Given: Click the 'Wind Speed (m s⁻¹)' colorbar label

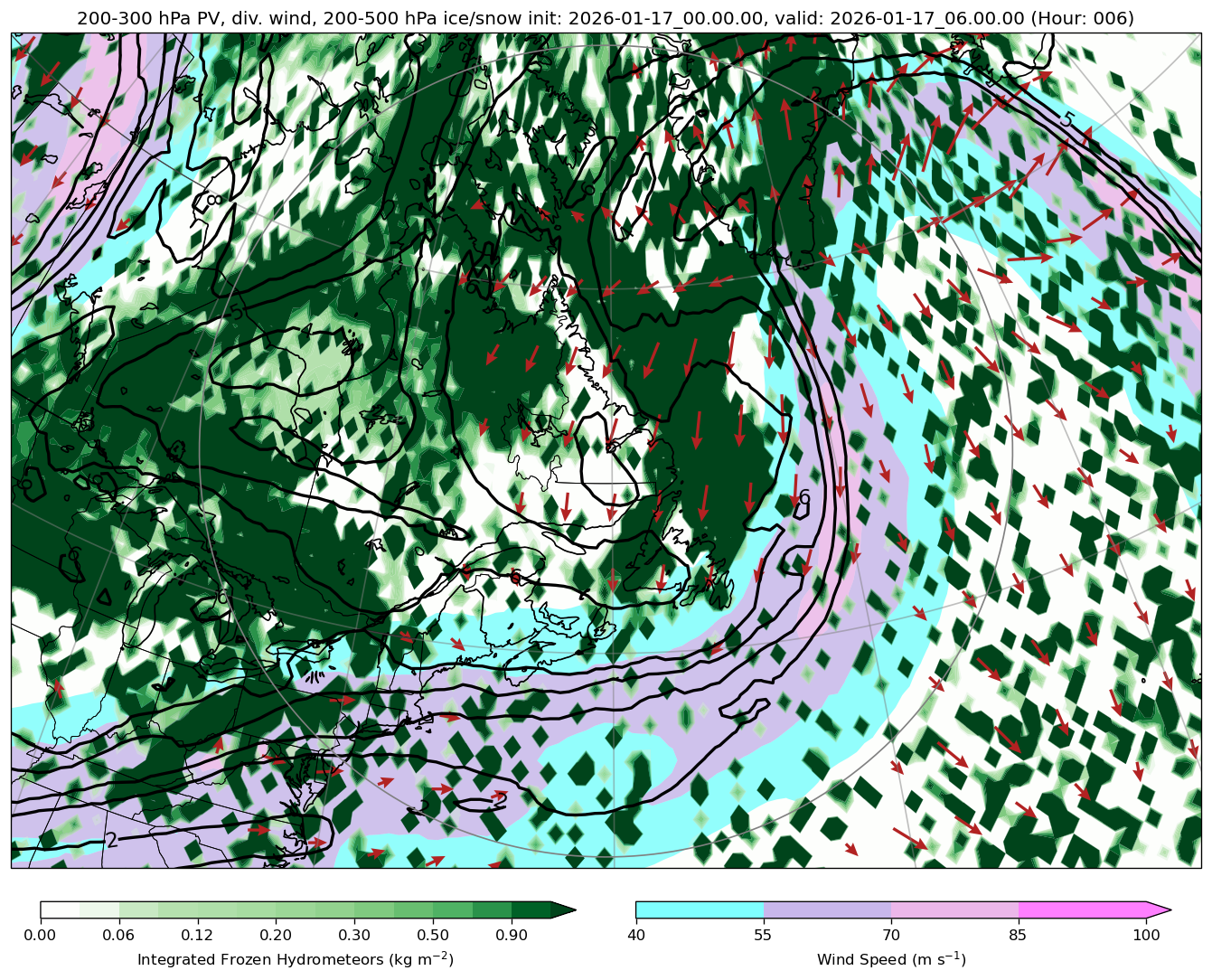Looking at the screenshot, I should [x=891, y=959].
